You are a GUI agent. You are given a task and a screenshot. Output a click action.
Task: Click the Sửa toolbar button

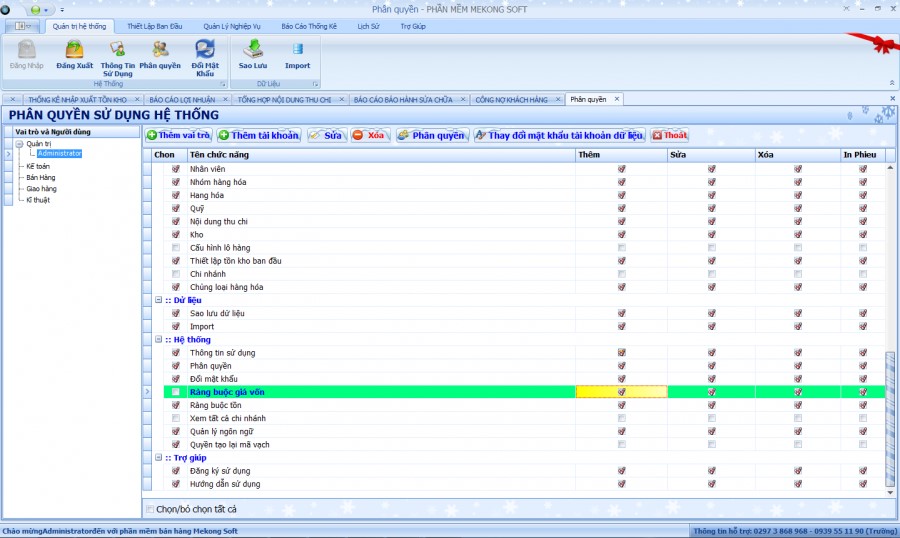(325, 136)
